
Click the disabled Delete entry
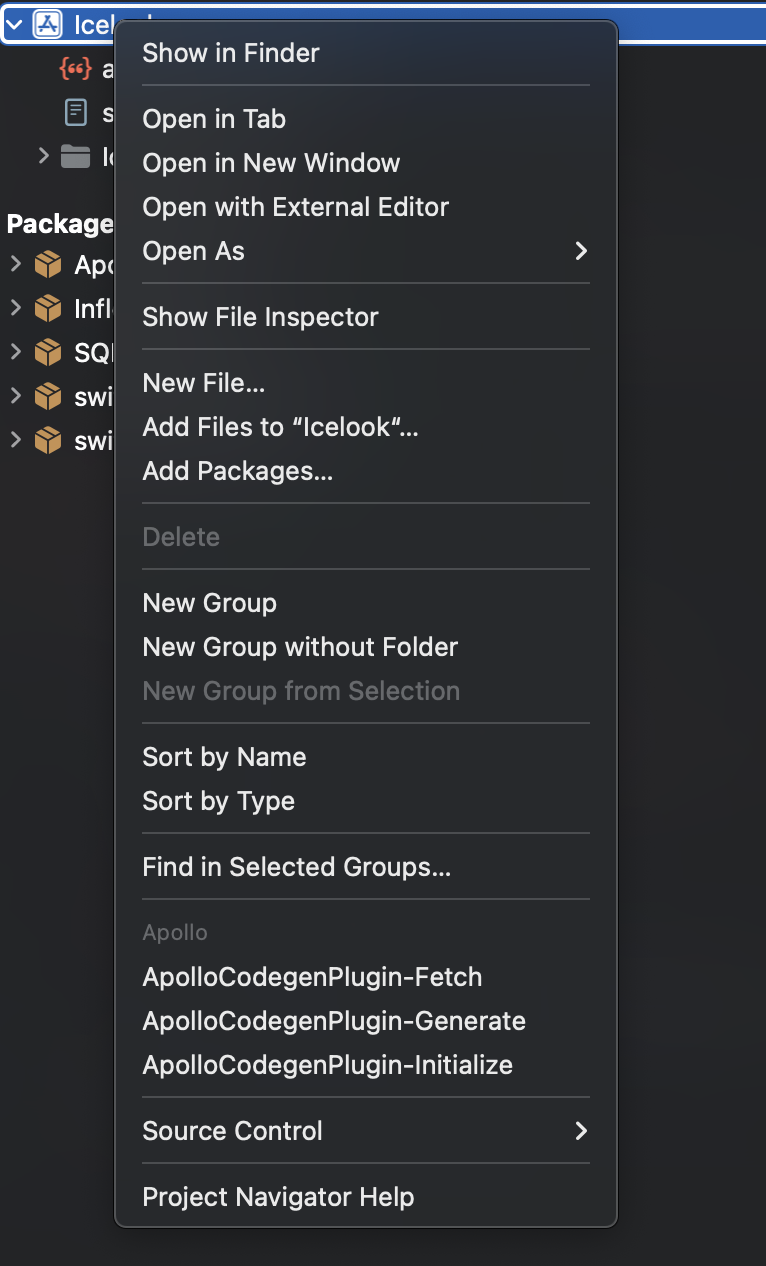coord(366,537)
